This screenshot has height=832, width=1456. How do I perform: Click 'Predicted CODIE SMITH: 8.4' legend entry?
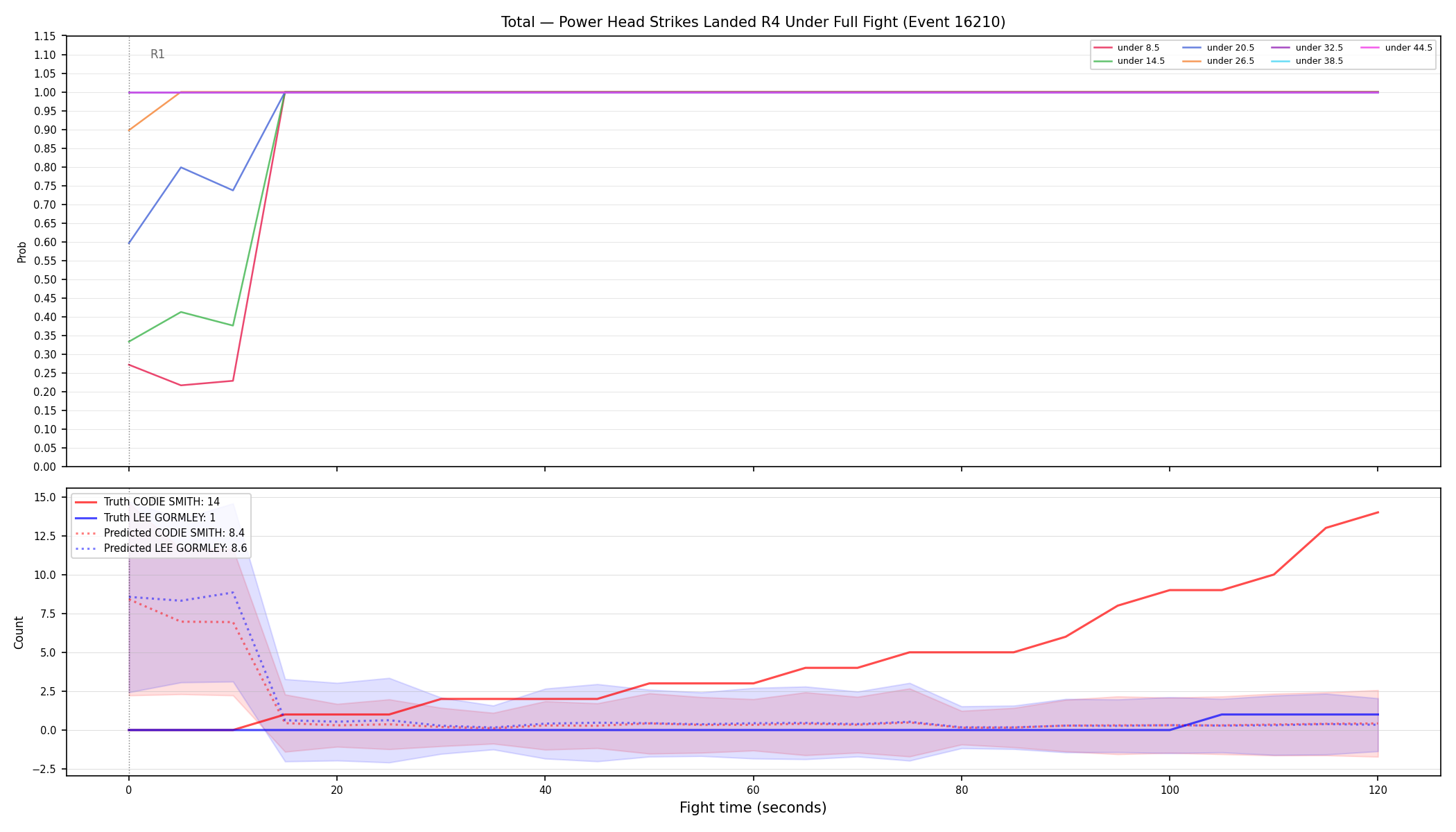point(159,533)
